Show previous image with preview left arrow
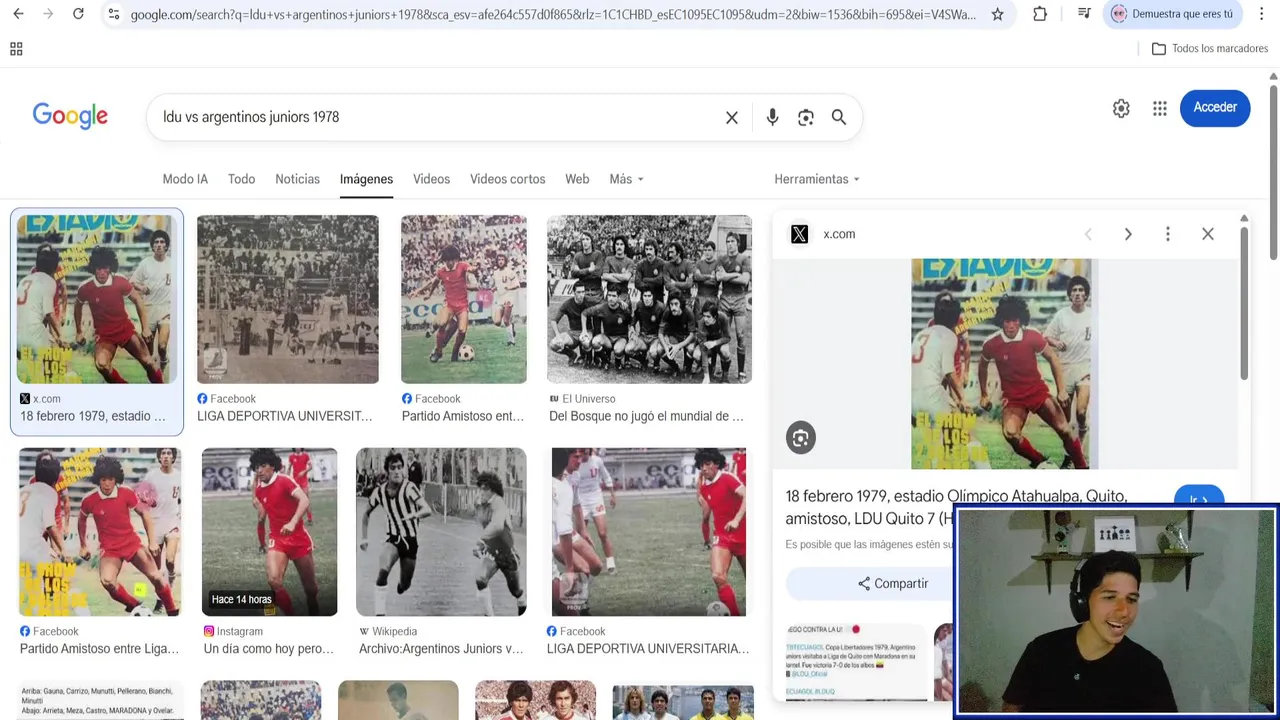 [x=1088, y=234]
